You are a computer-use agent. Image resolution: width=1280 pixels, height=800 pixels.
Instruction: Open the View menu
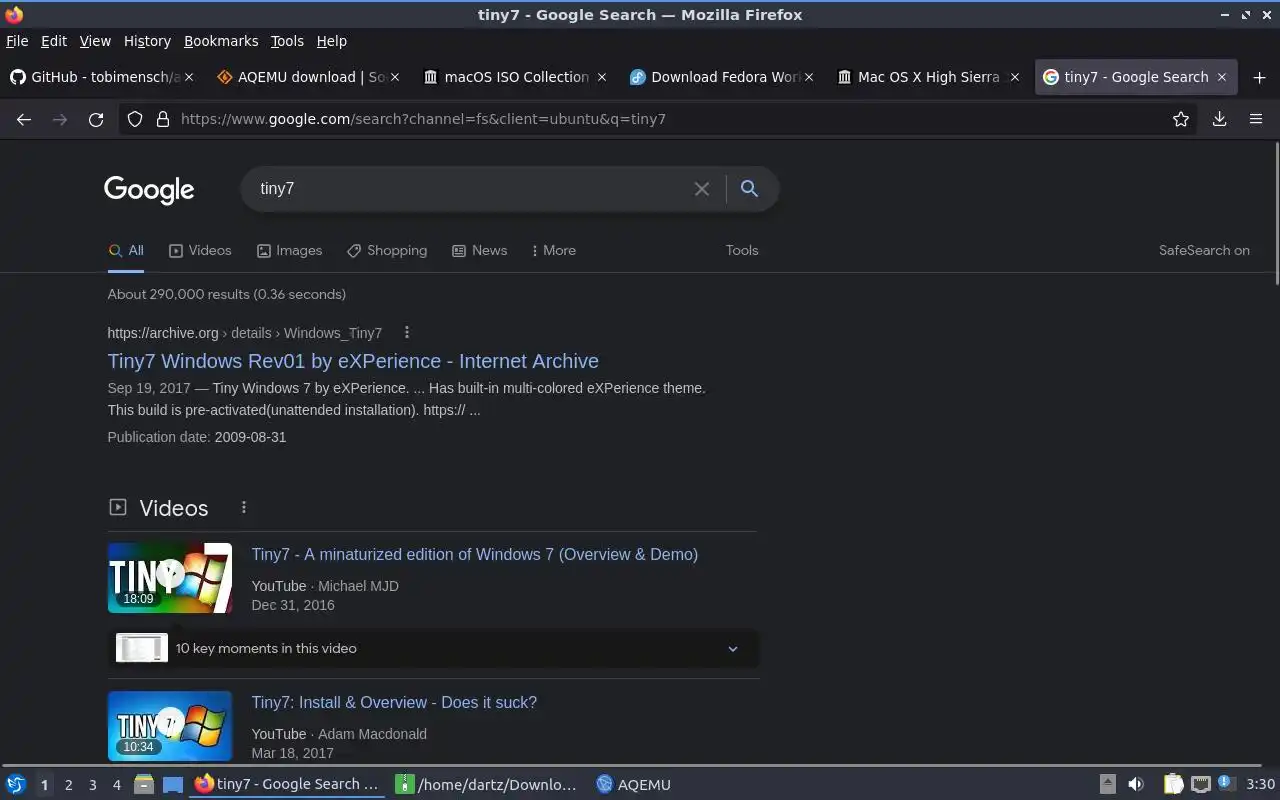click(x=95, y=41)
